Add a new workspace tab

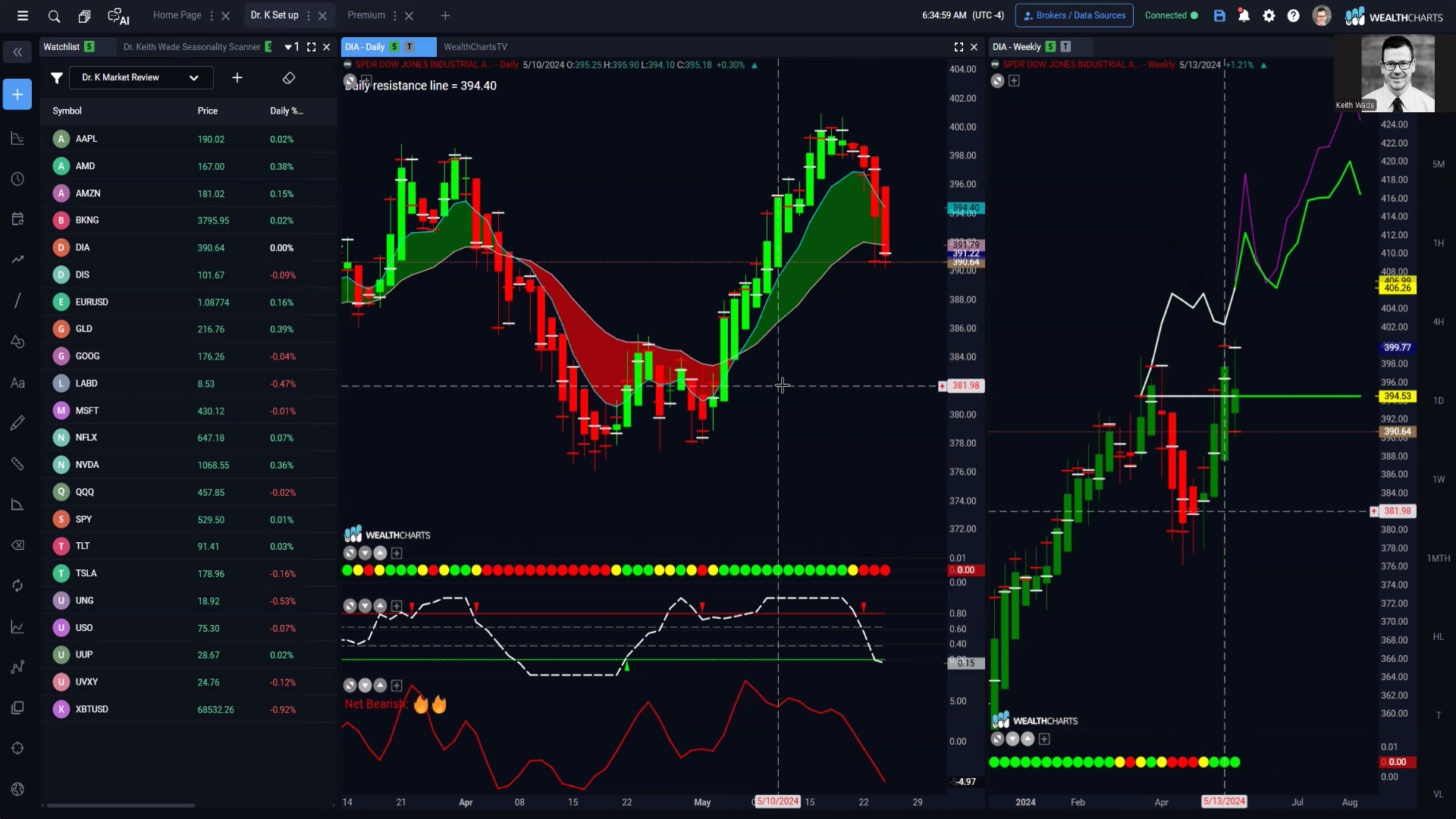click(x=445, y=15)
